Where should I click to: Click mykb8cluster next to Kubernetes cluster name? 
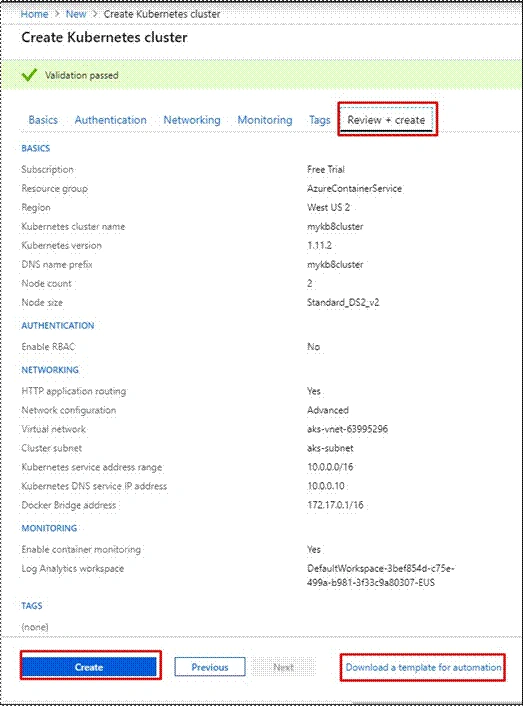point(335,226)
